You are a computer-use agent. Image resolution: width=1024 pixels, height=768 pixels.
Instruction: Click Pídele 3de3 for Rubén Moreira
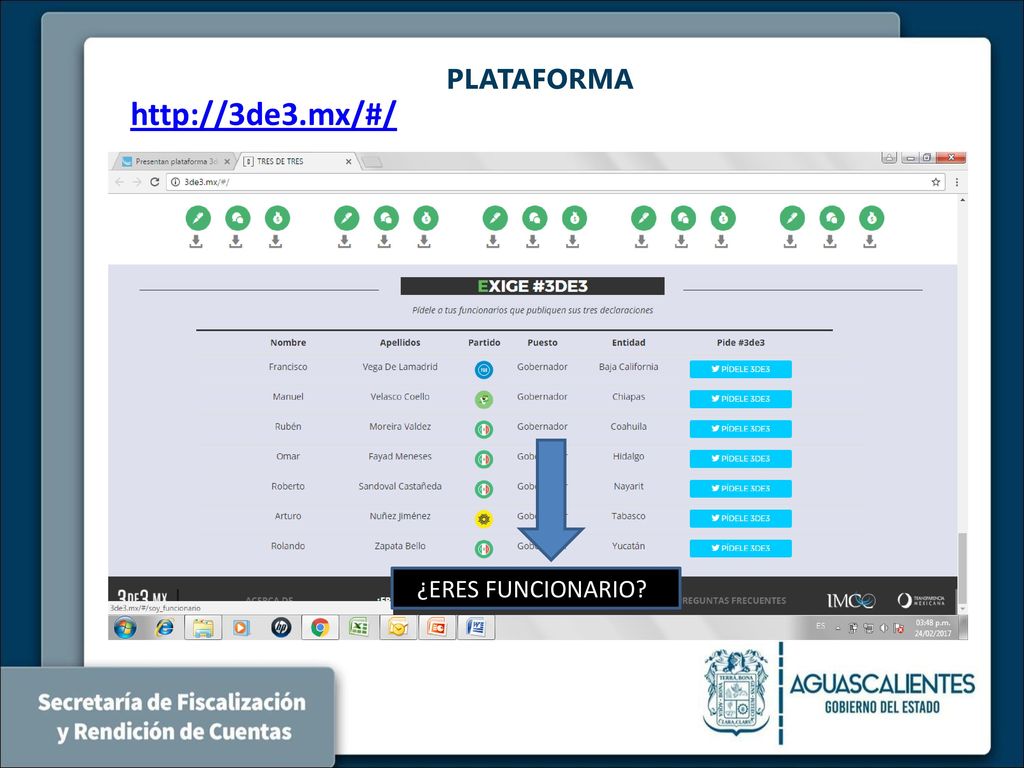tap(741, 429)
